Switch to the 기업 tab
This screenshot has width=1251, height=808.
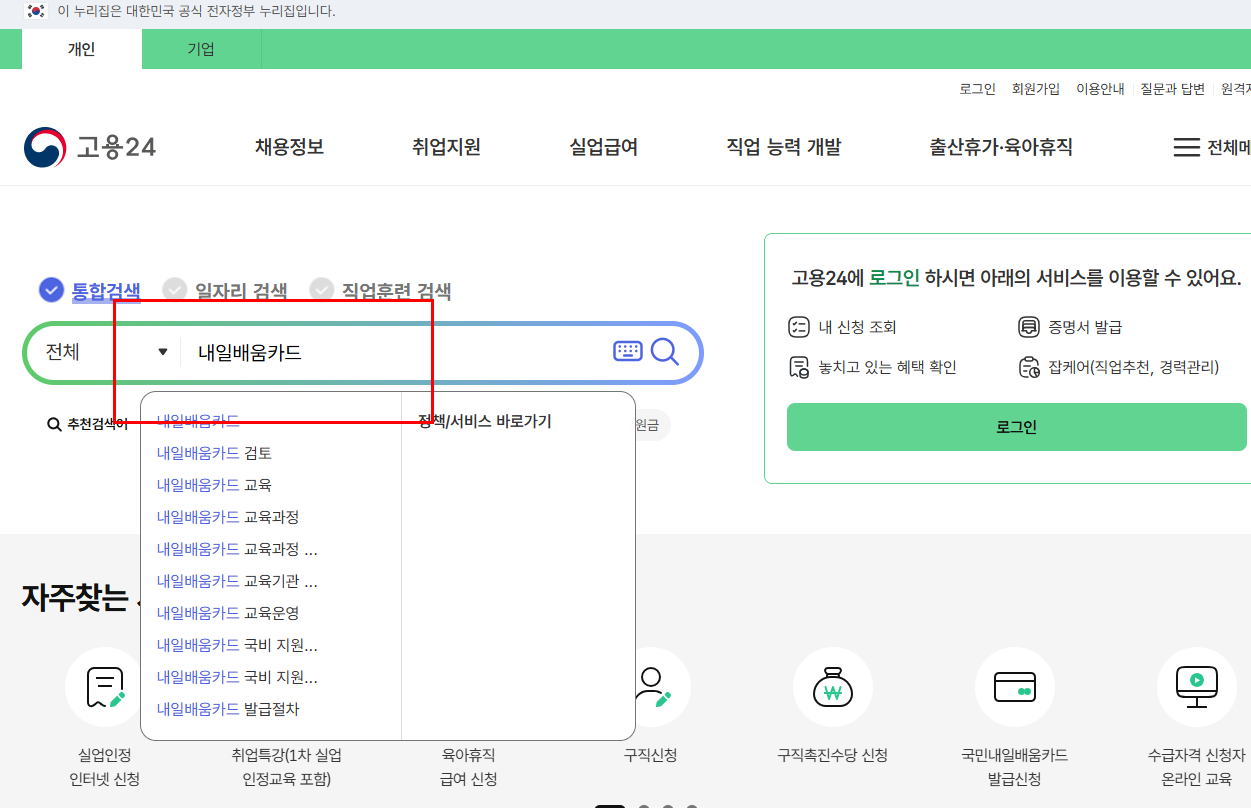[x=200, y=47]
